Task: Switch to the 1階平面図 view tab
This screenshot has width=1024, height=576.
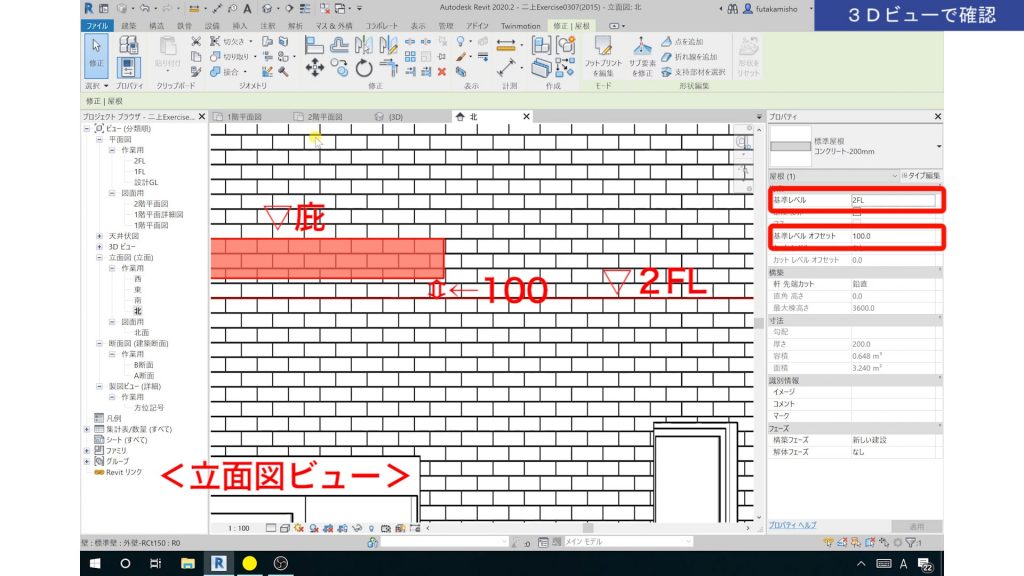Action: coord(244,117)
